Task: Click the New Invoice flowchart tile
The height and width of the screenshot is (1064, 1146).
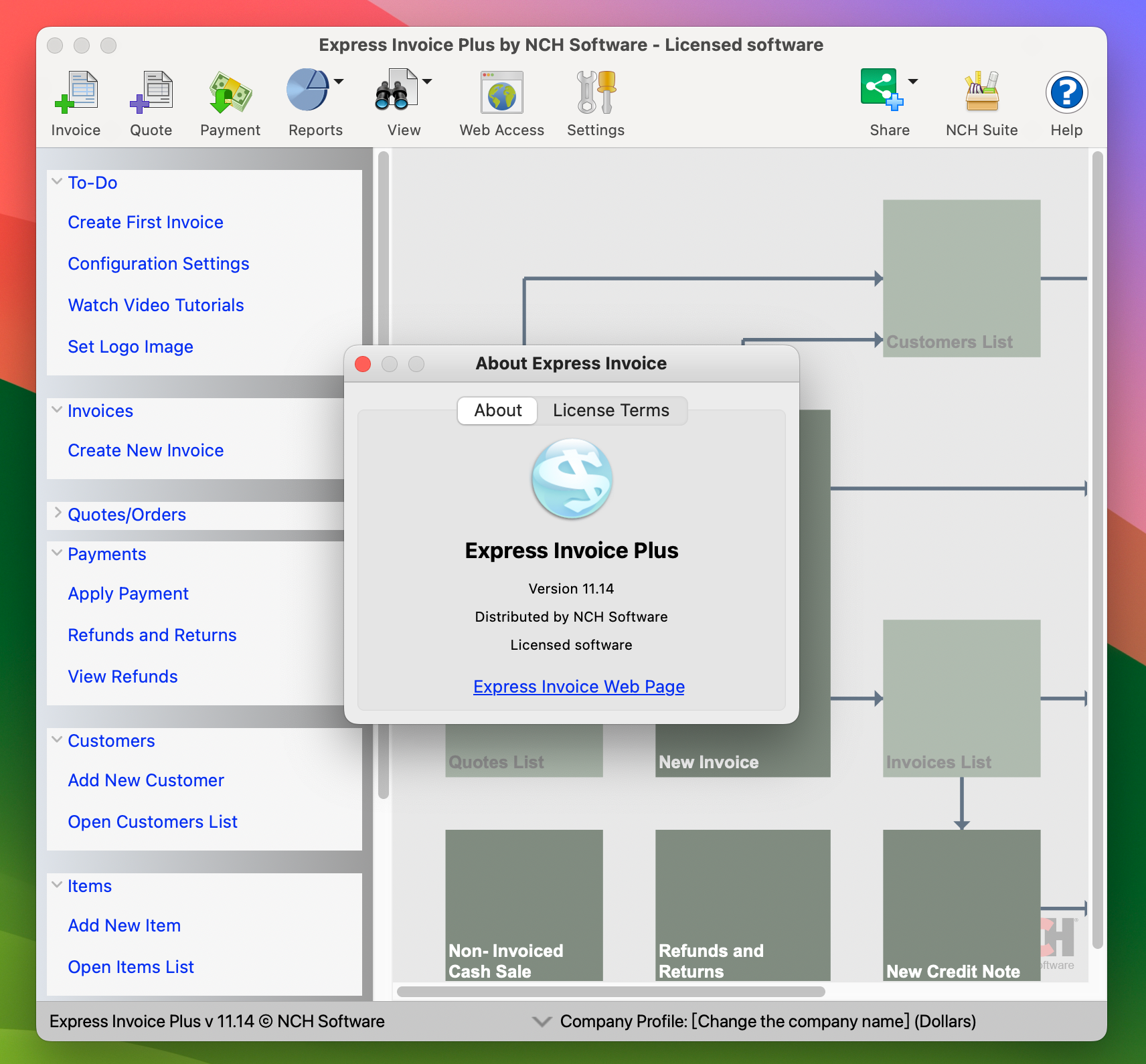Action: 743,751
